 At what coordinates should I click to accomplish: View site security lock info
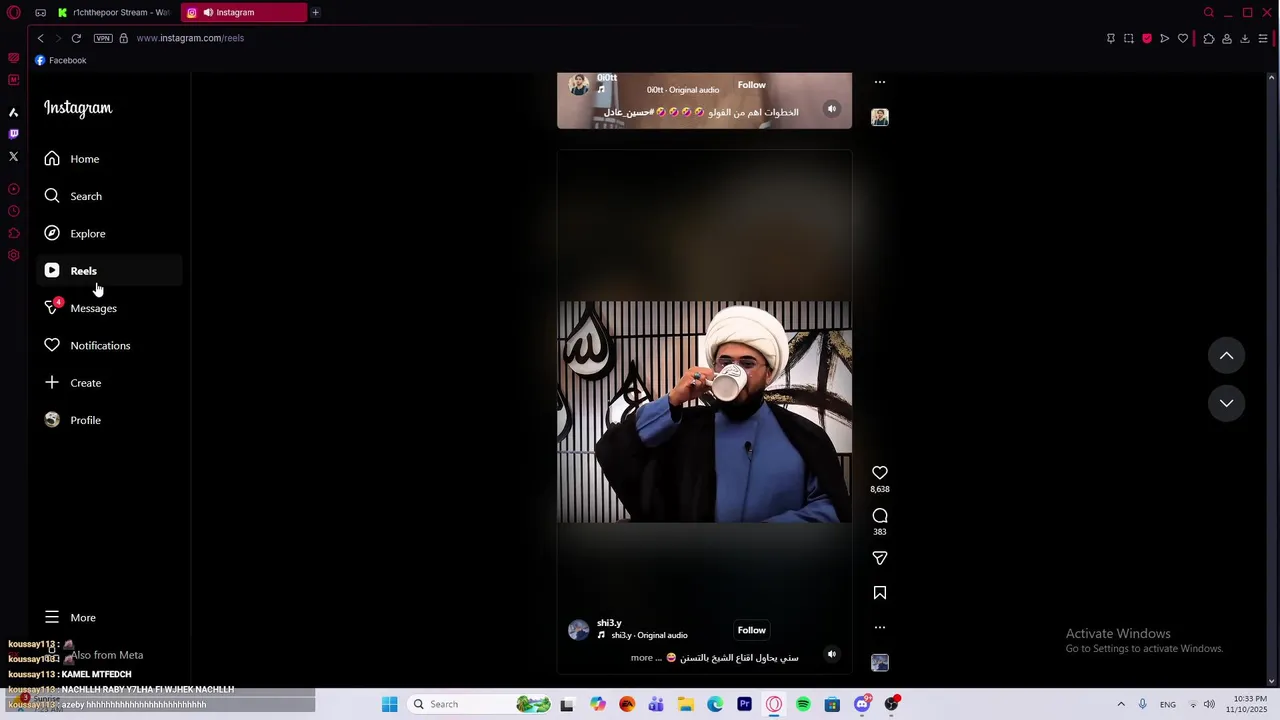point(124,38)
